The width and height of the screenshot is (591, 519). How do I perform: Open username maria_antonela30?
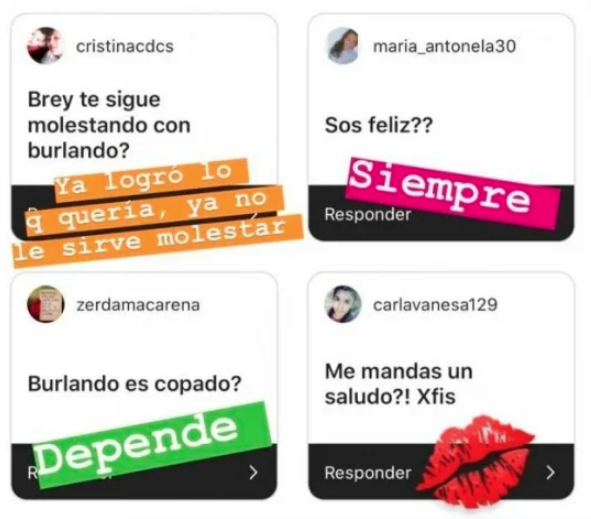(444, 46)
